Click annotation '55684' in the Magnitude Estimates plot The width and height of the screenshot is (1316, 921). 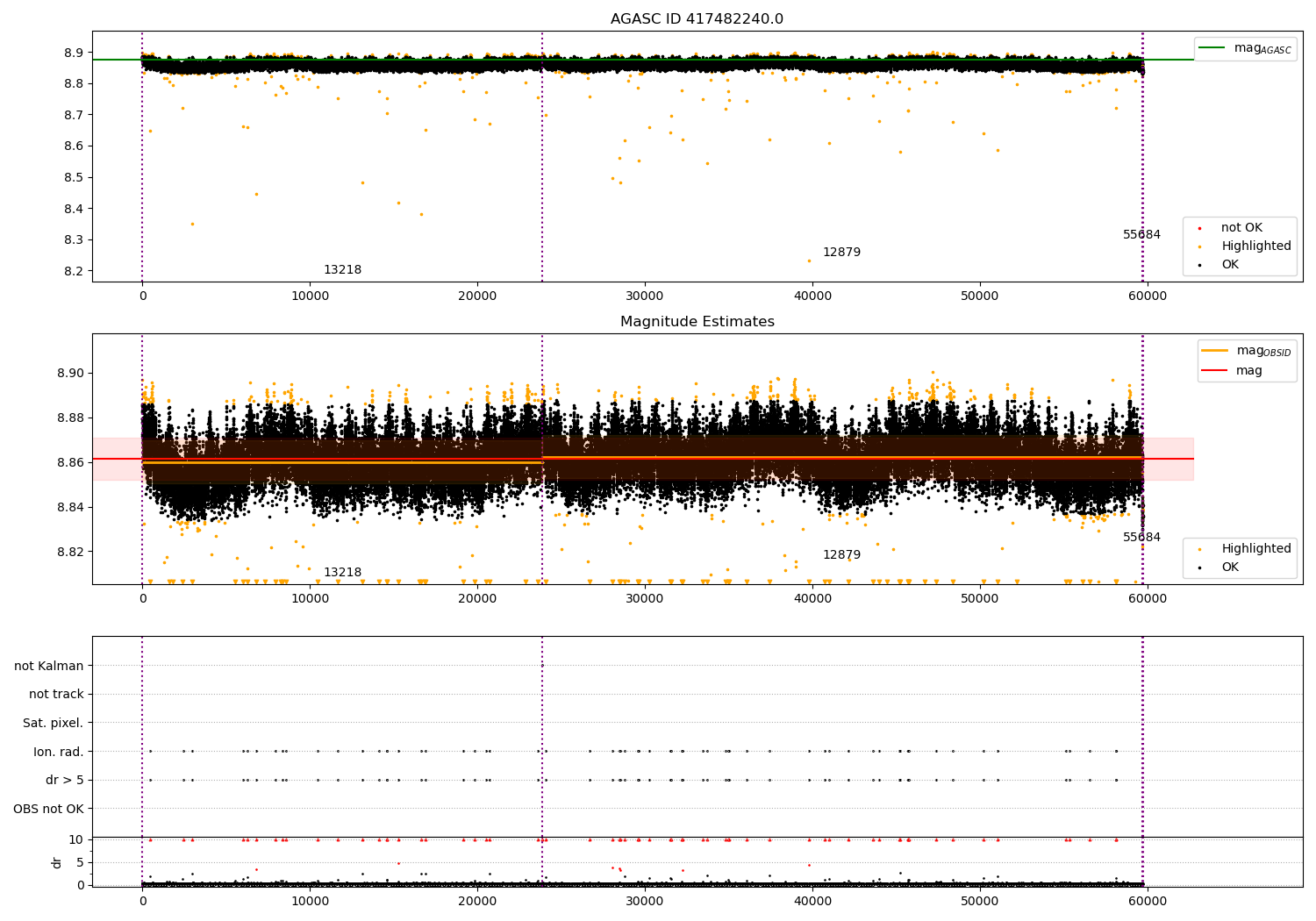[1141, 538]
